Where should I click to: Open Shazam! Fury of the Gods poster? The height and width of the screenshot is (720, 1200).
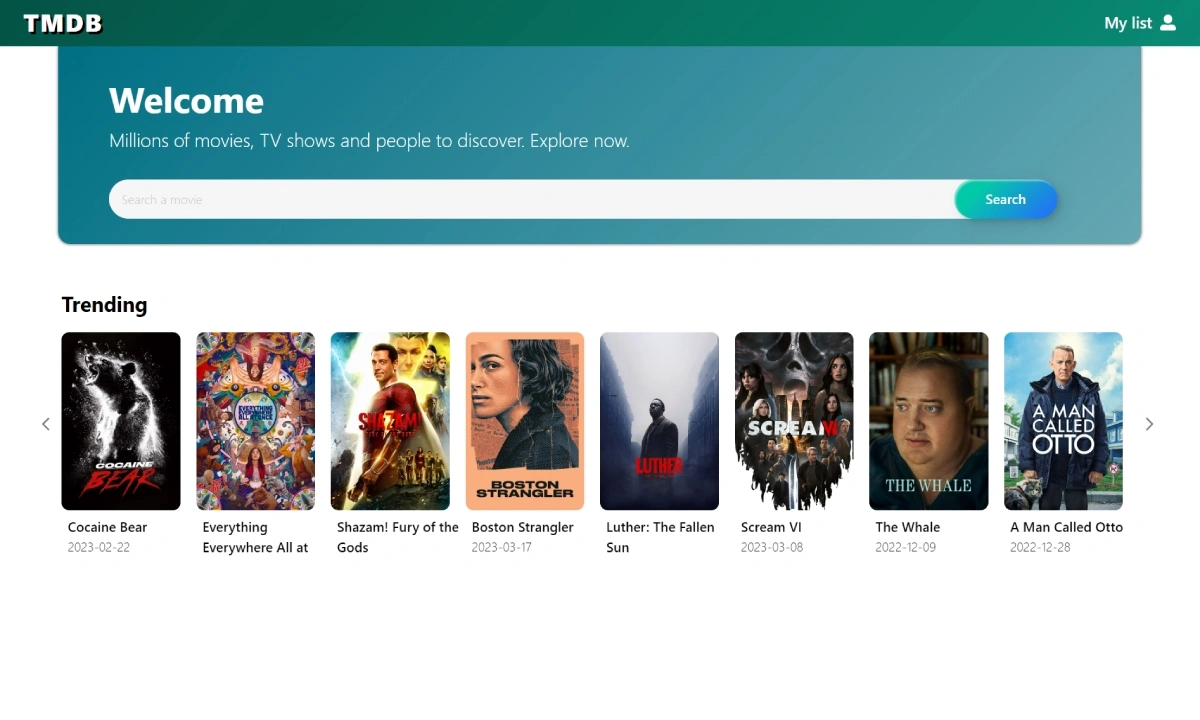[390, 421]
